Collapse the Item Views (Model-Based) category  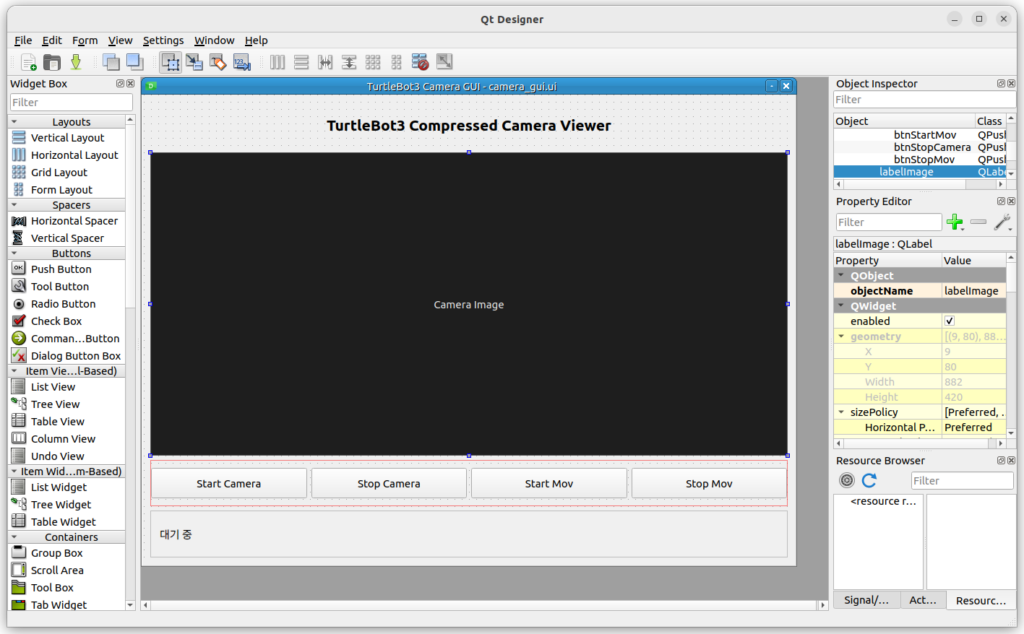coord(14,371)
